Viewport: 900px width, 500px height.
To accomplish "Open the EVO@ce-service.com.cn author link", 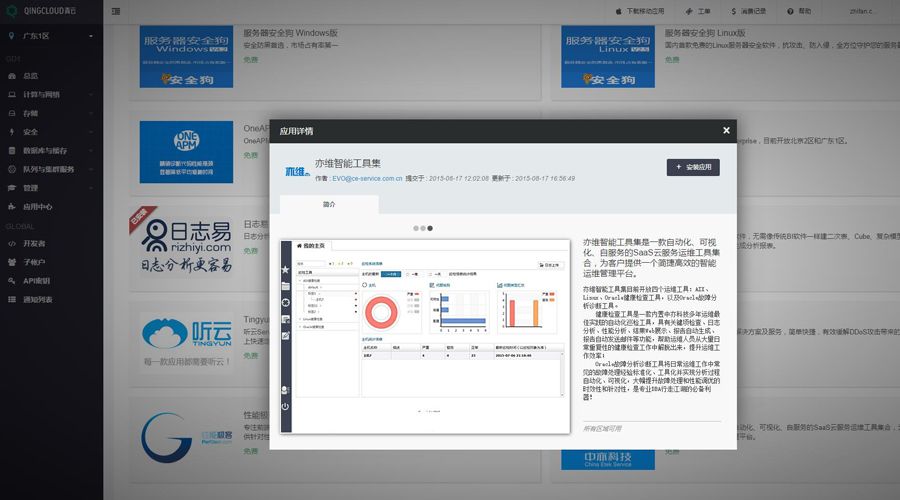I will (x=367, y=178).
